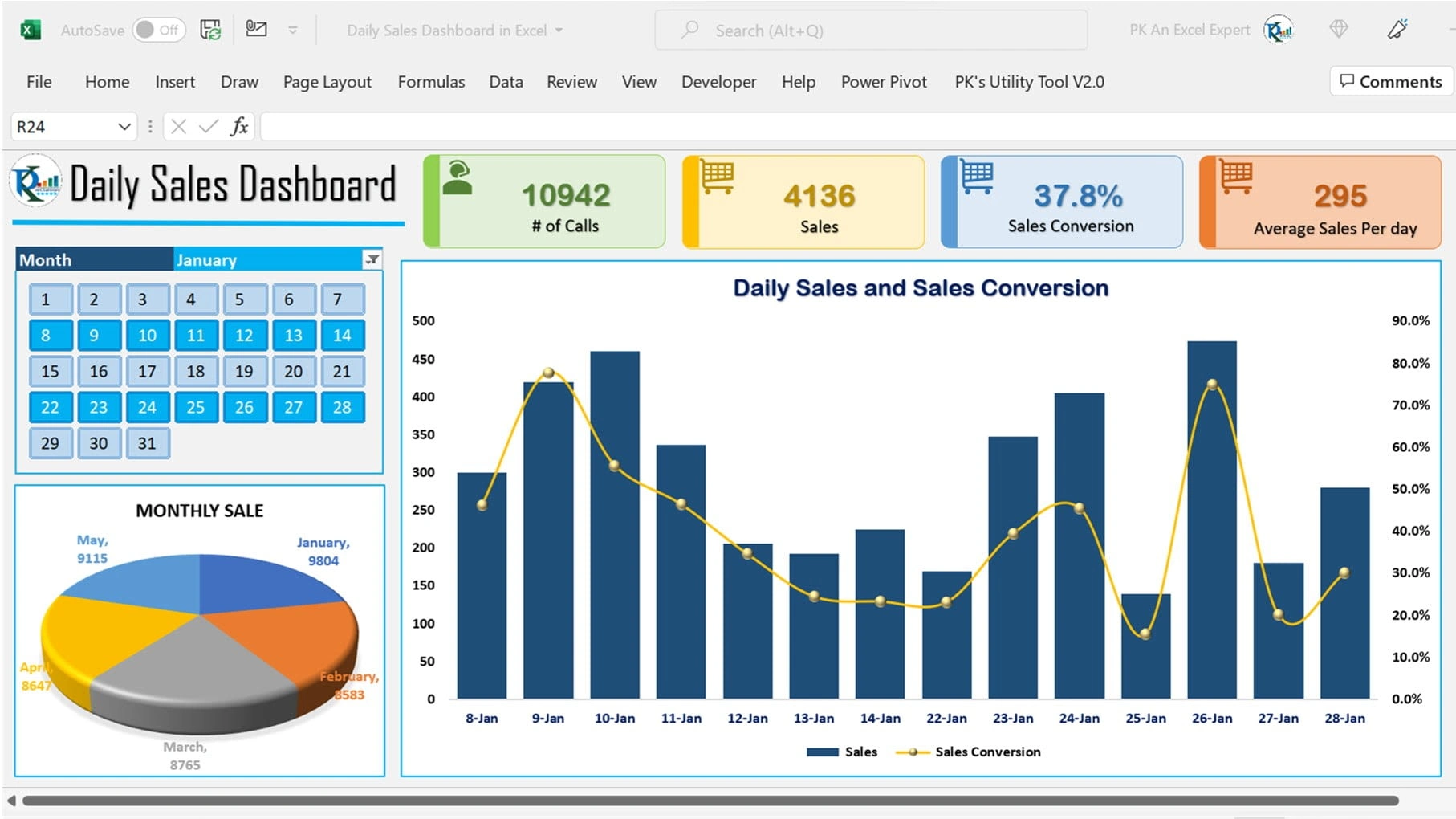
Task: Deselect day 28 in the slicer
Action: (342, 407)
